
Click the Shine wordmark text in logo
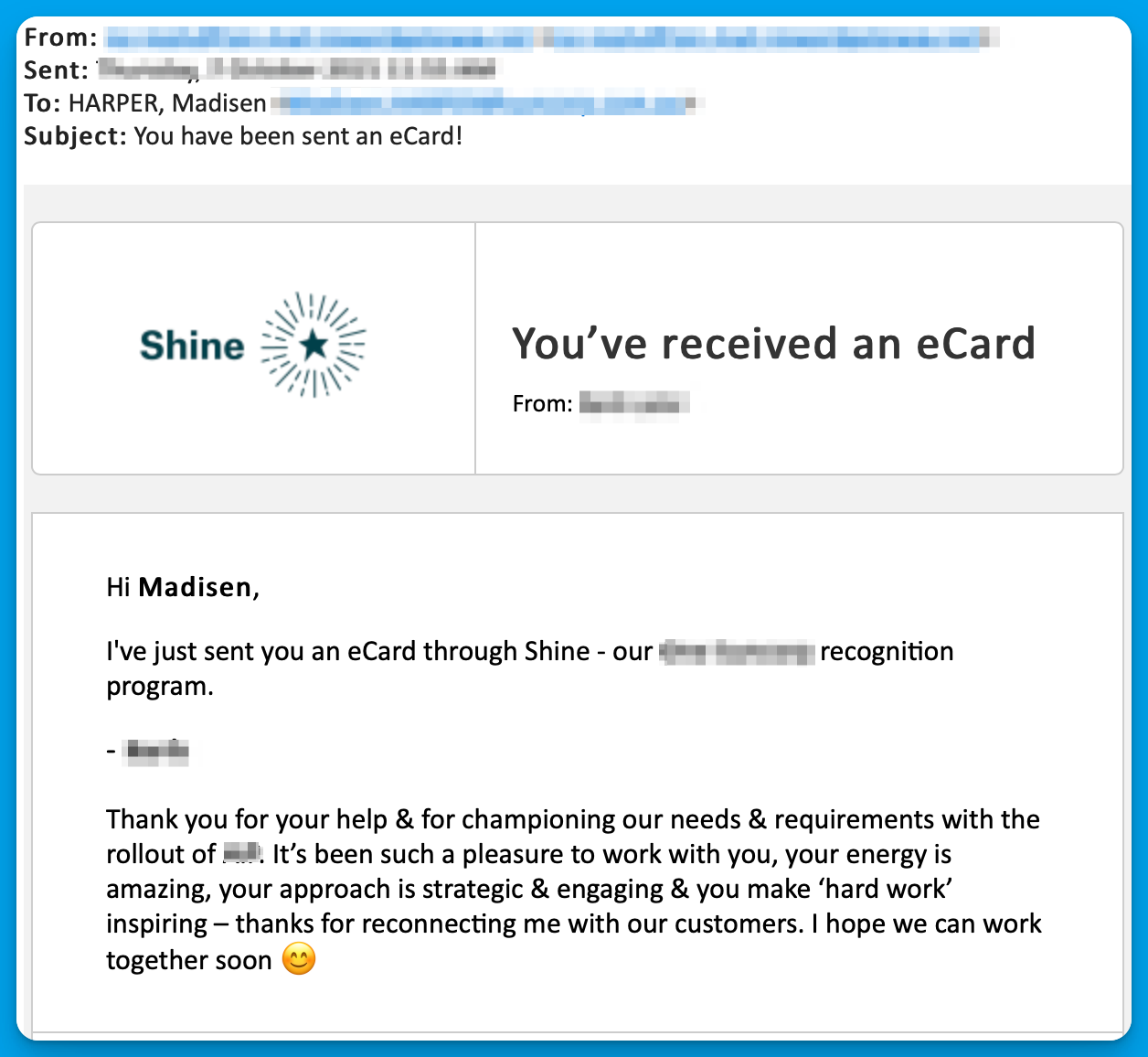192,346
